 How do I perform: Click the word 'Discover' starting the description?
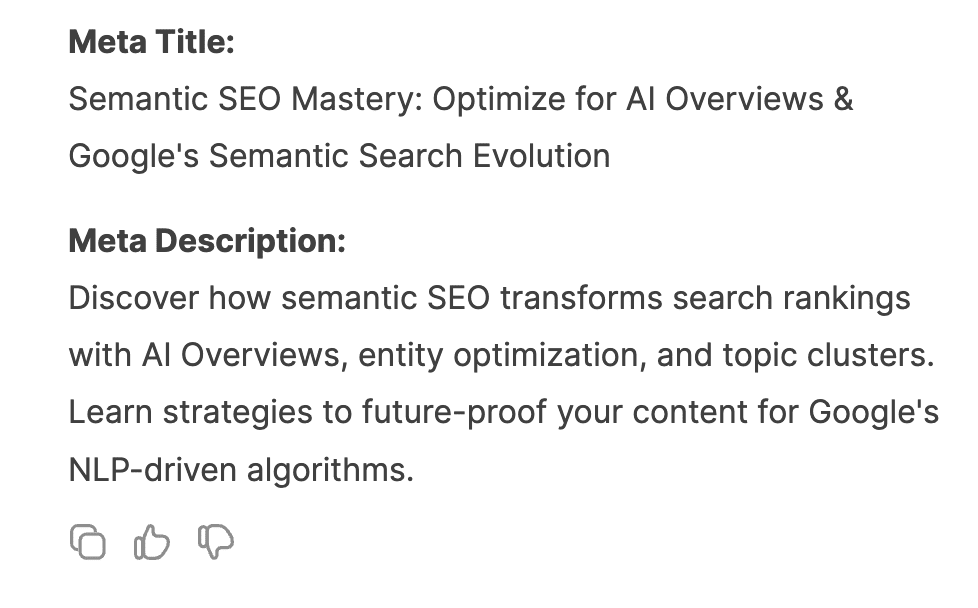pyautogui.click(x=133, y=297)
